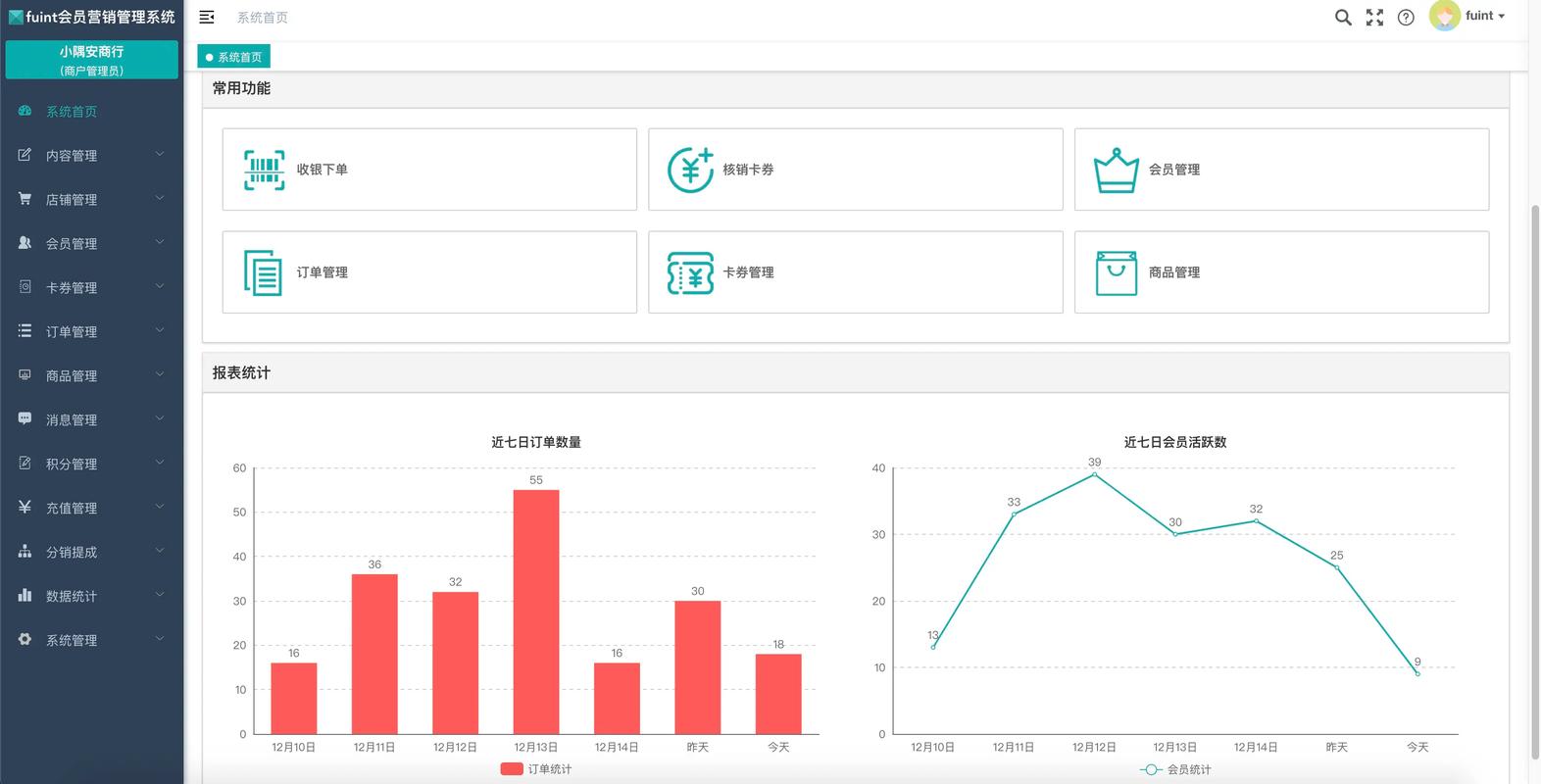Click the 12月13日 order bar showing 55
This screenshot has height=784, width=1541.
click(536, 612)
